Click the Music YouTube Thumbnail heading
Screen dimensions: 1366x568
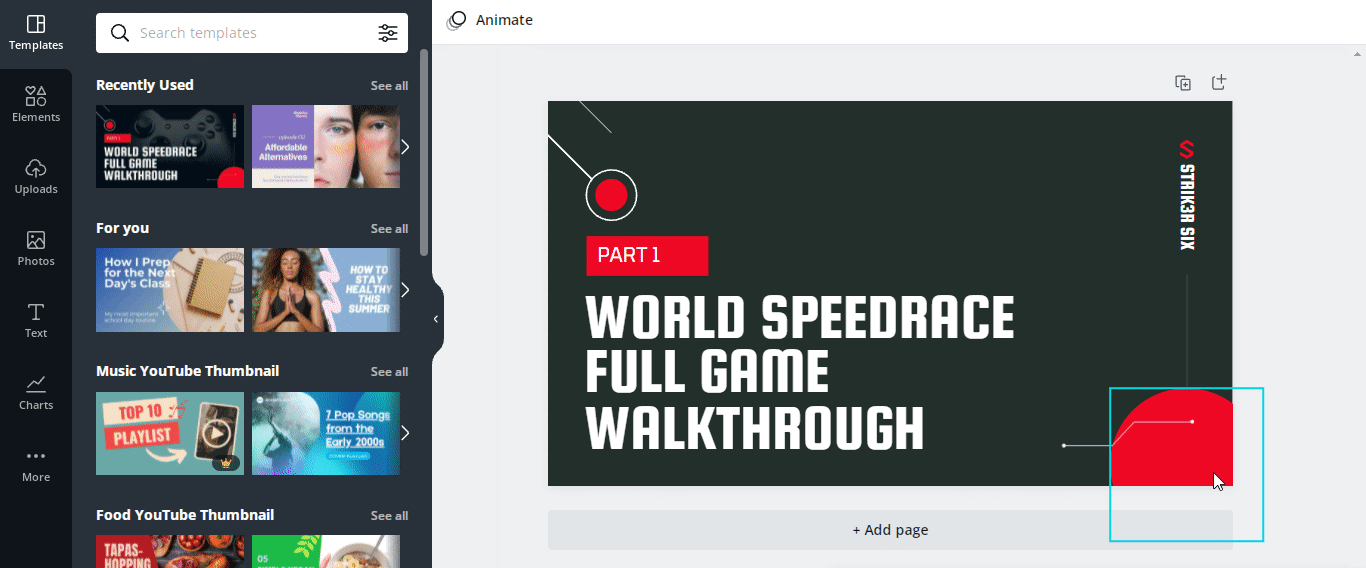click(188, 371)
